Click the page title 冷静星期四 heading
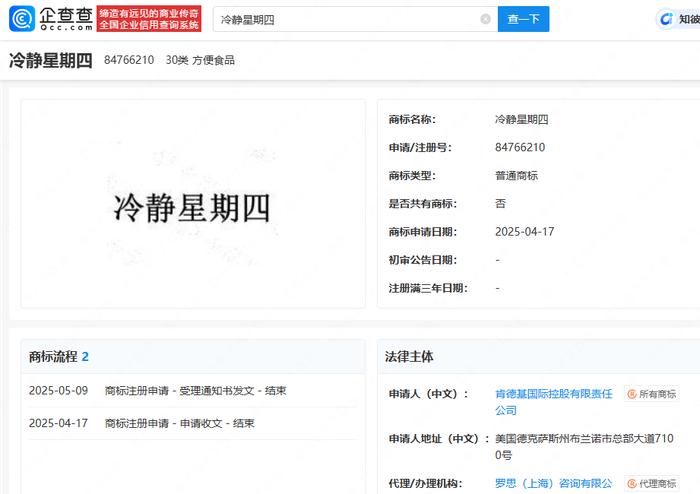 [x=50, y=60]
